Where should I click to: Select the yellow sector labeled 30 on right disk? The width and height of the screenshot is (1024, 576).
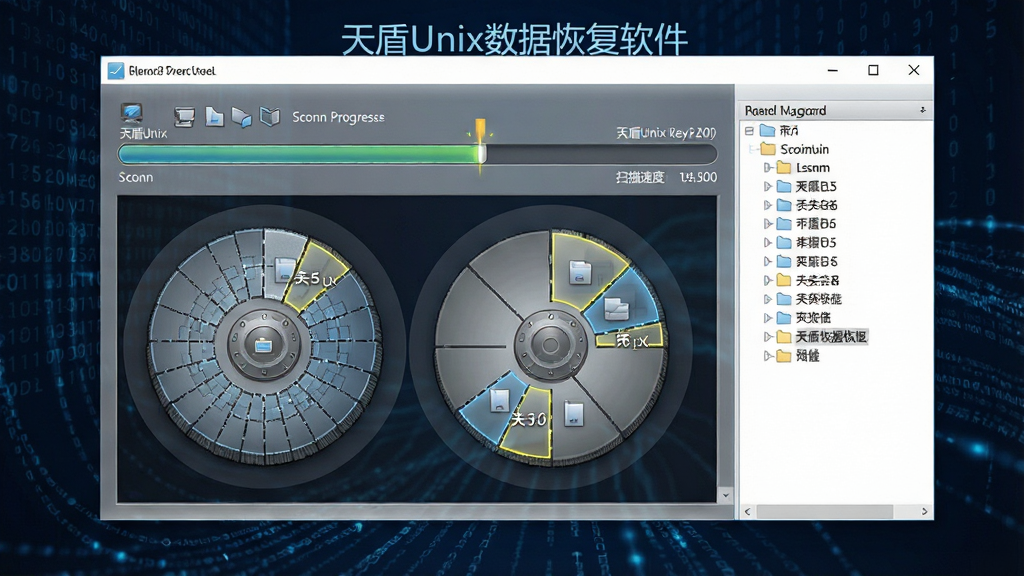[527, 423]
